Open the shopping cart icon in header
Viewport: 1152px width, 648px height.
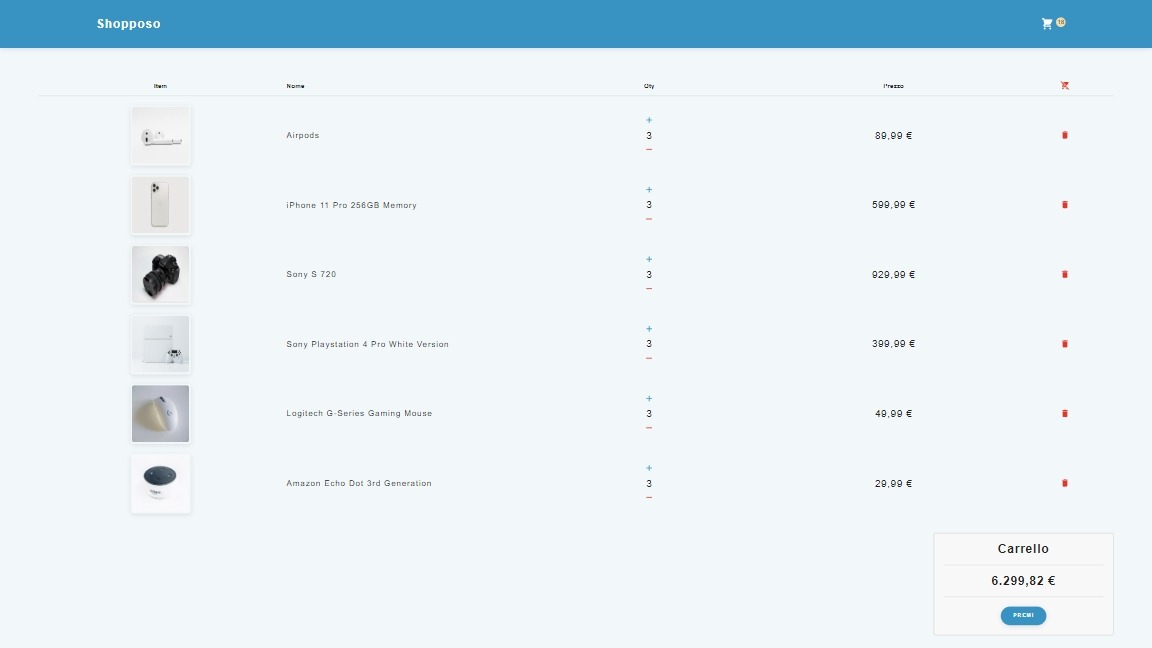point(1047,24)
